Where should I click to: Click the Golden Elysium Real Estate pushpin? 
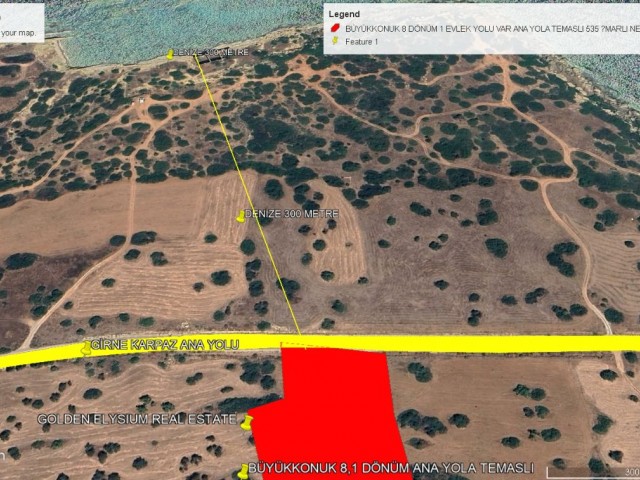coord(246,422)
